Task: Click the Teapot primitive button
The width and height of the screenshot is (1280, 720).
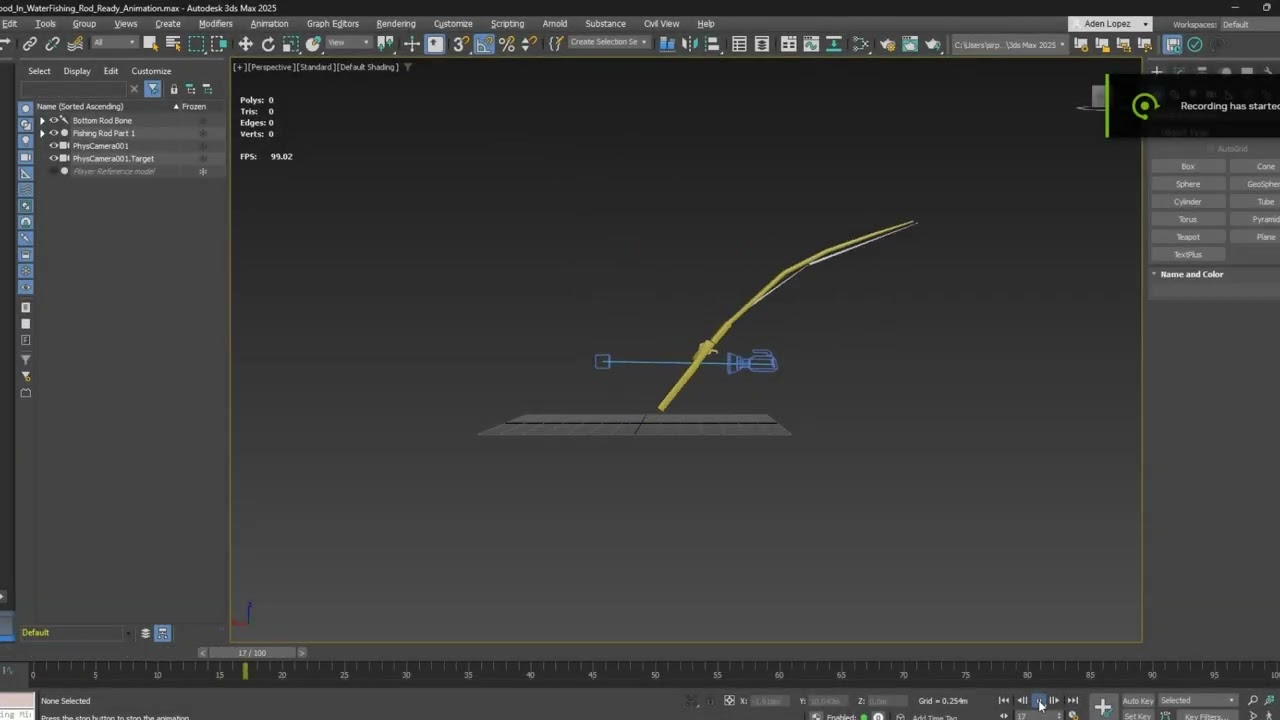Action: point(1188,237)
